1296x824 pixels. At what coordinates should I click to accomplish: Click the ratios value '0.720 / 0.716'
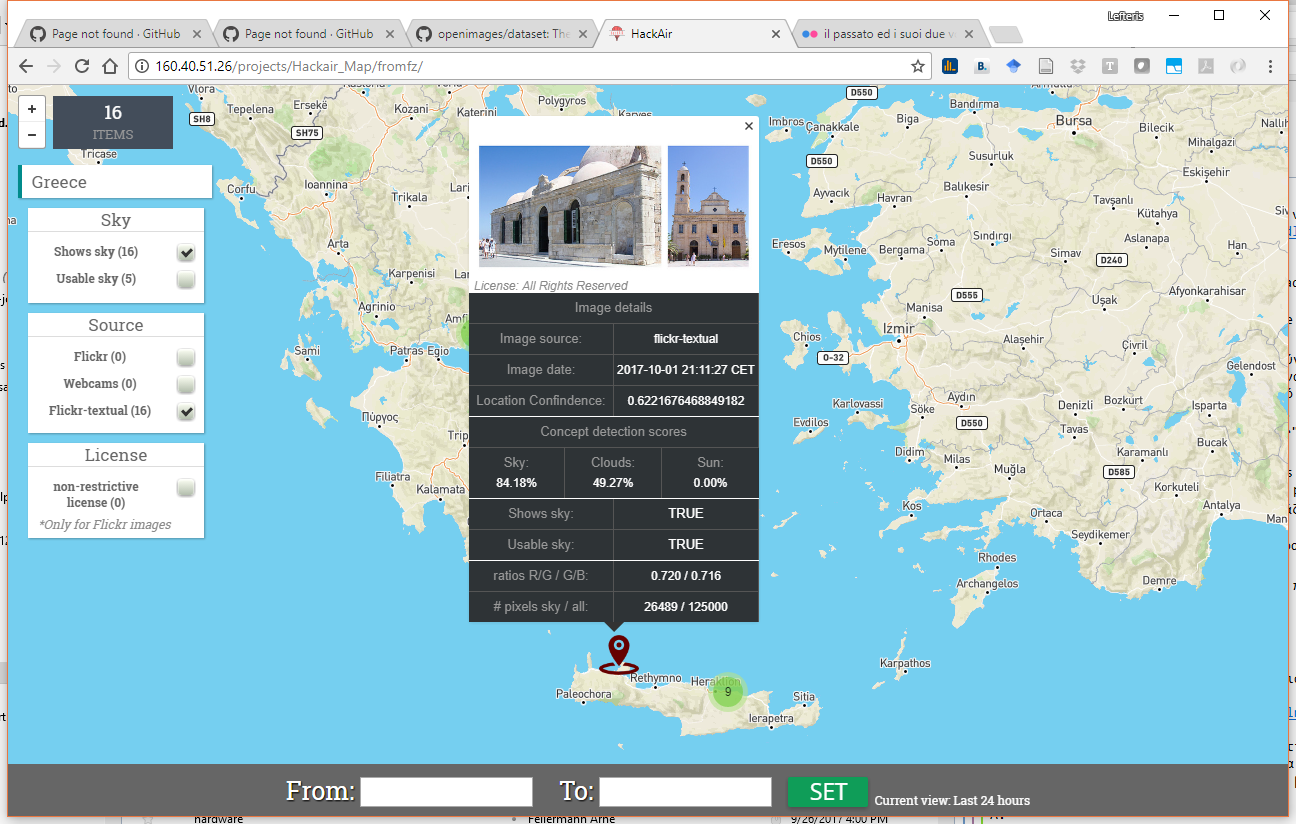(686, 576)
